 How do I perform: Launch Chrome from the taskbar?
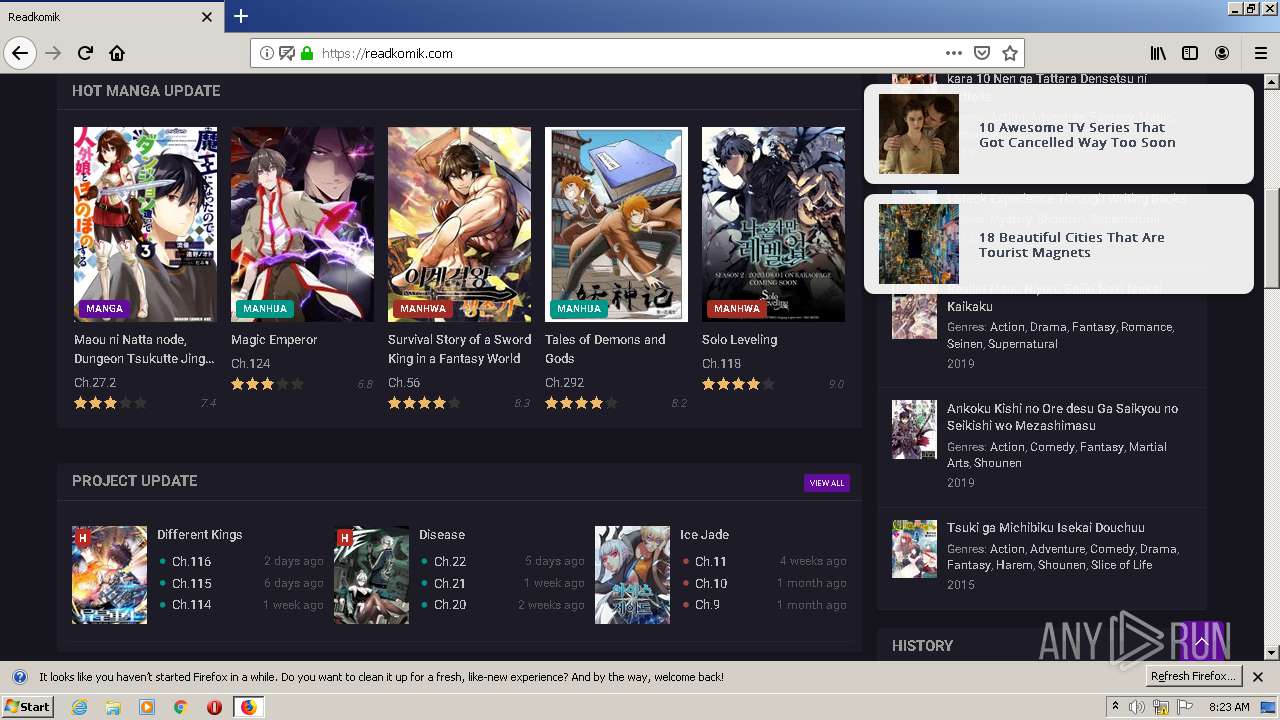[181, 707]
